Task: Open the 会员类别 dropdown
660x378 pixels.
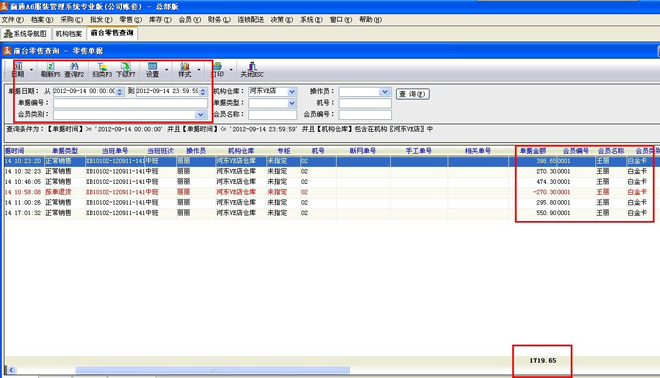Action: [x=200, y=114]
